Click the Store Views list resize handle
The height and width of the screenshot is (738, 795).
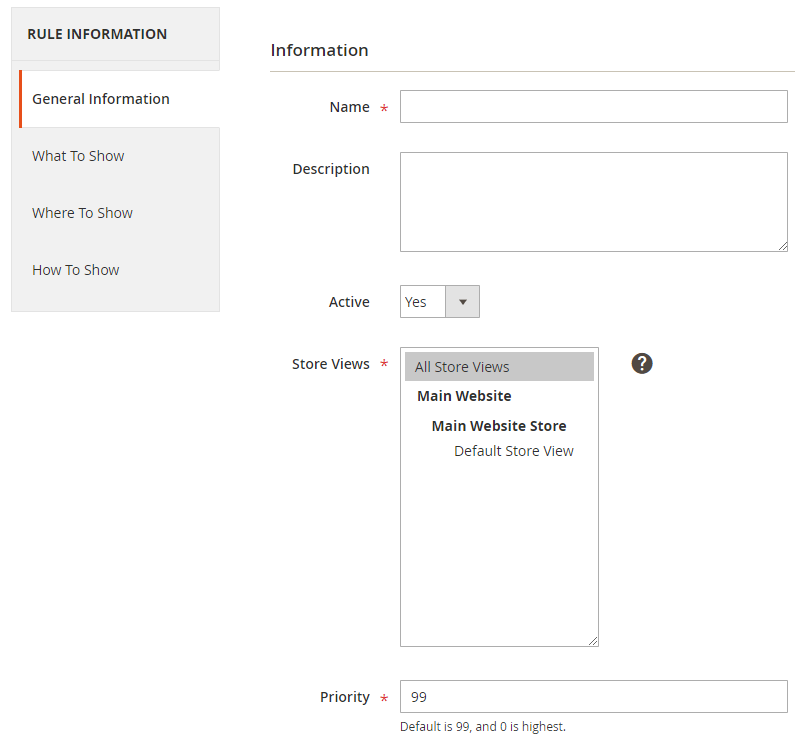click(593, 641)
